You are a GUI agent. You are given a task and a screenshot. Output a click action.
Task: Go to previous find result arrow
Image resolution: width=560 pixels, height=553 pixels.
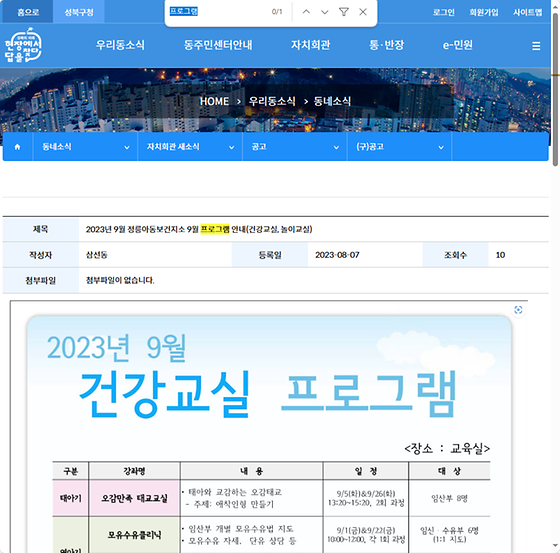(306, 12)
